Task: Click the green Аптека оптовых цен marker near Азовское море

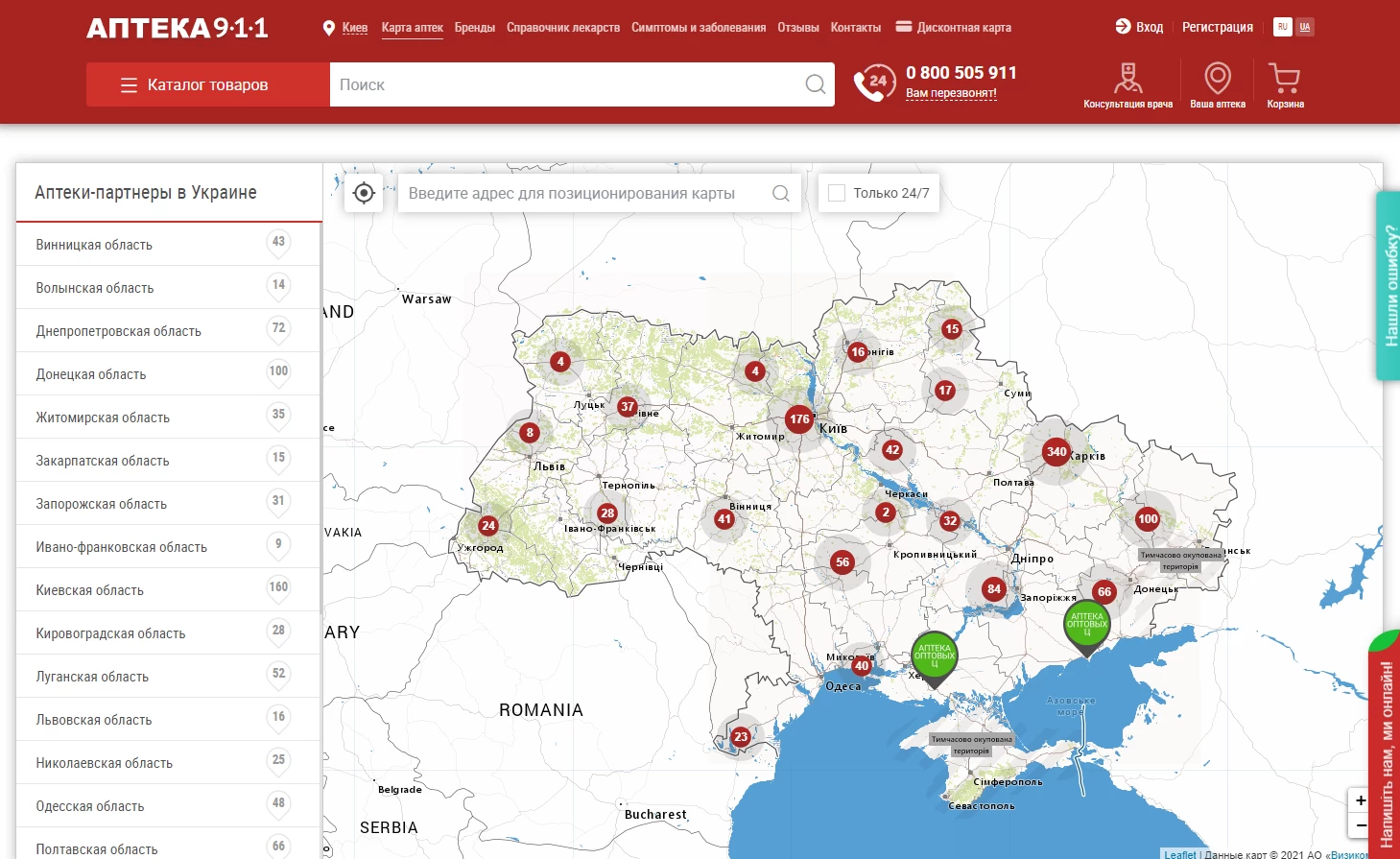Action: (x=1087, y=626)
